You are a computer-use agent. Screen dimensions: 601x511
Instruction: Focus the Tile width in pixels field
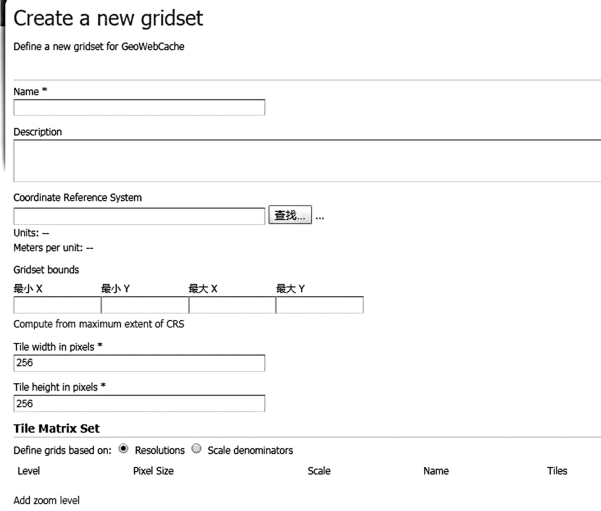[x=139, y=363]
